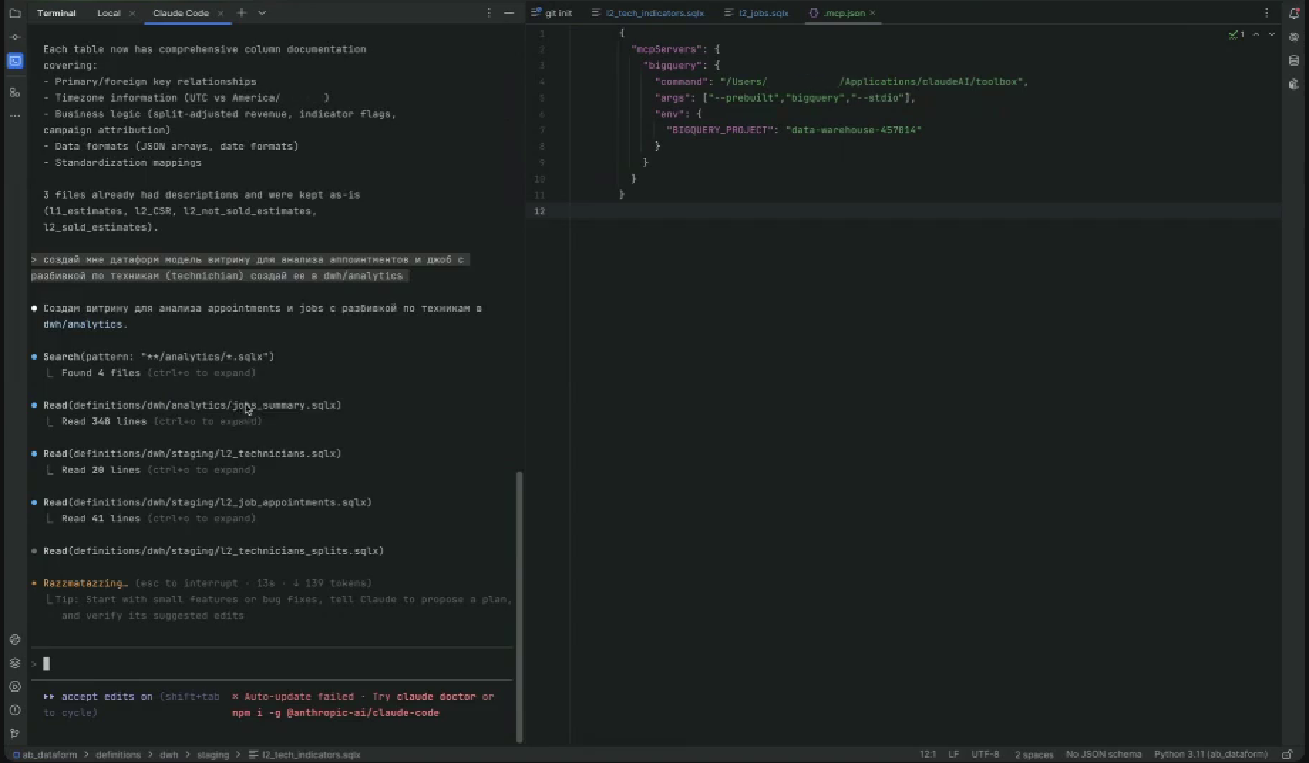Open the Database tool window icon
Image resolution: width=1309 pixels, height=763 pixels.
coord(1294,61)
